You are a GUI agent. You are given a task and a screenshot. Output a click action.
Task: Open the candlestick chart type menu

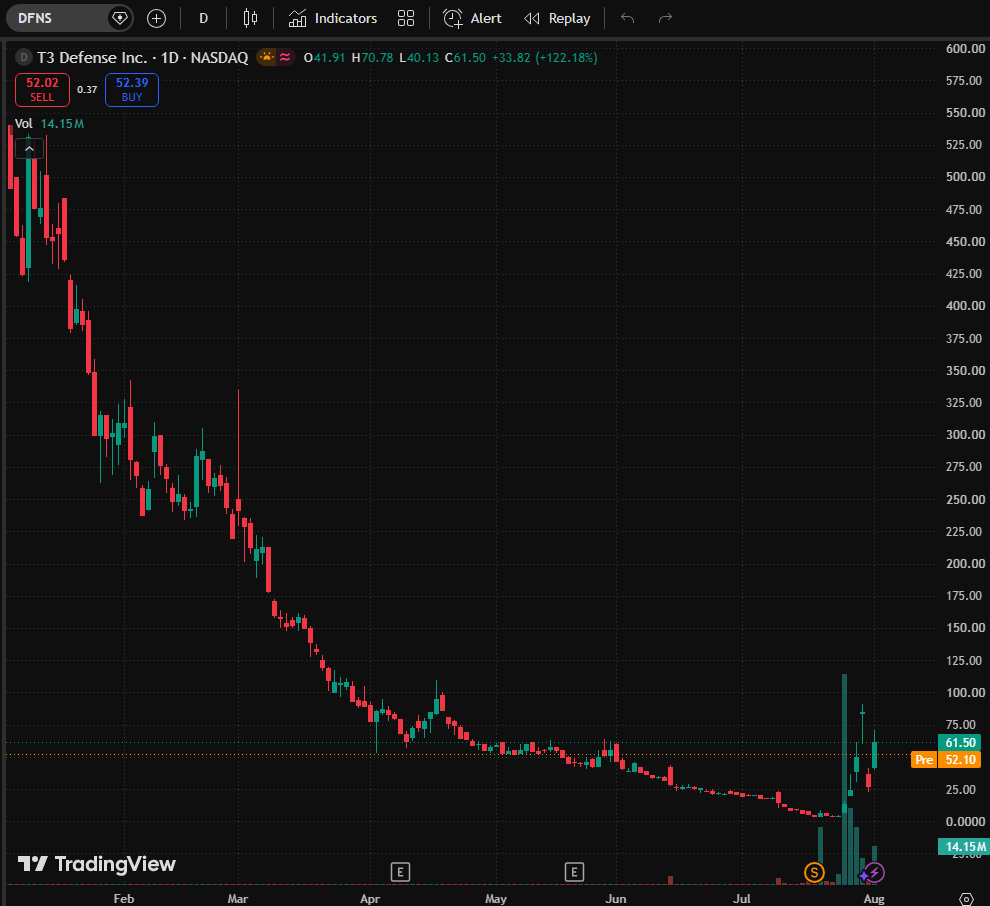250,18
